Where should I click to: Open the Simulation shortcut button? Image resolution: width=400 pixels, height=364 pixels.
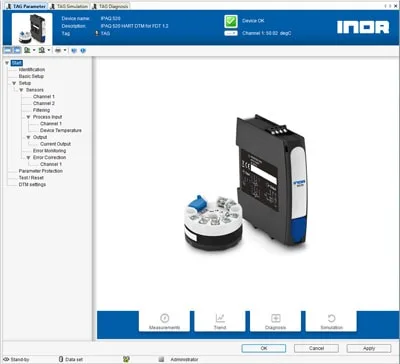tap(331, 321)
